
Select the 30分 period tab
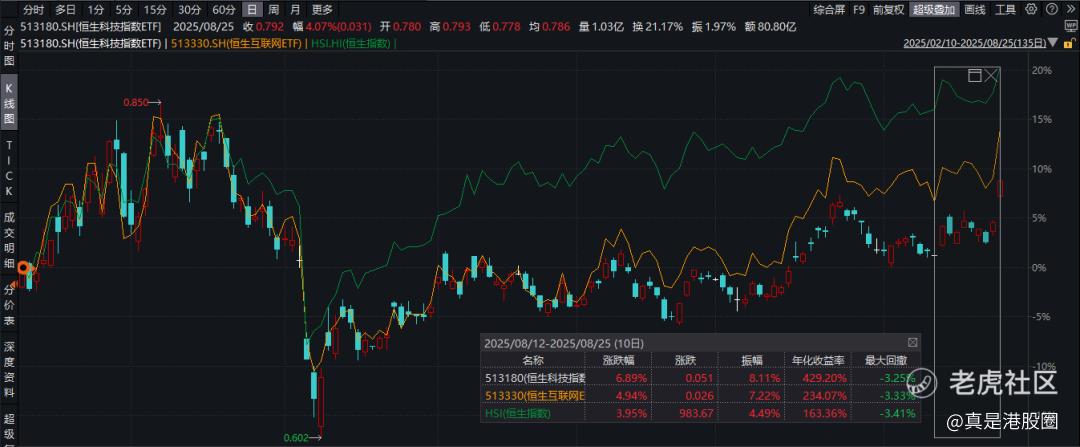click(x=189, y=9)
